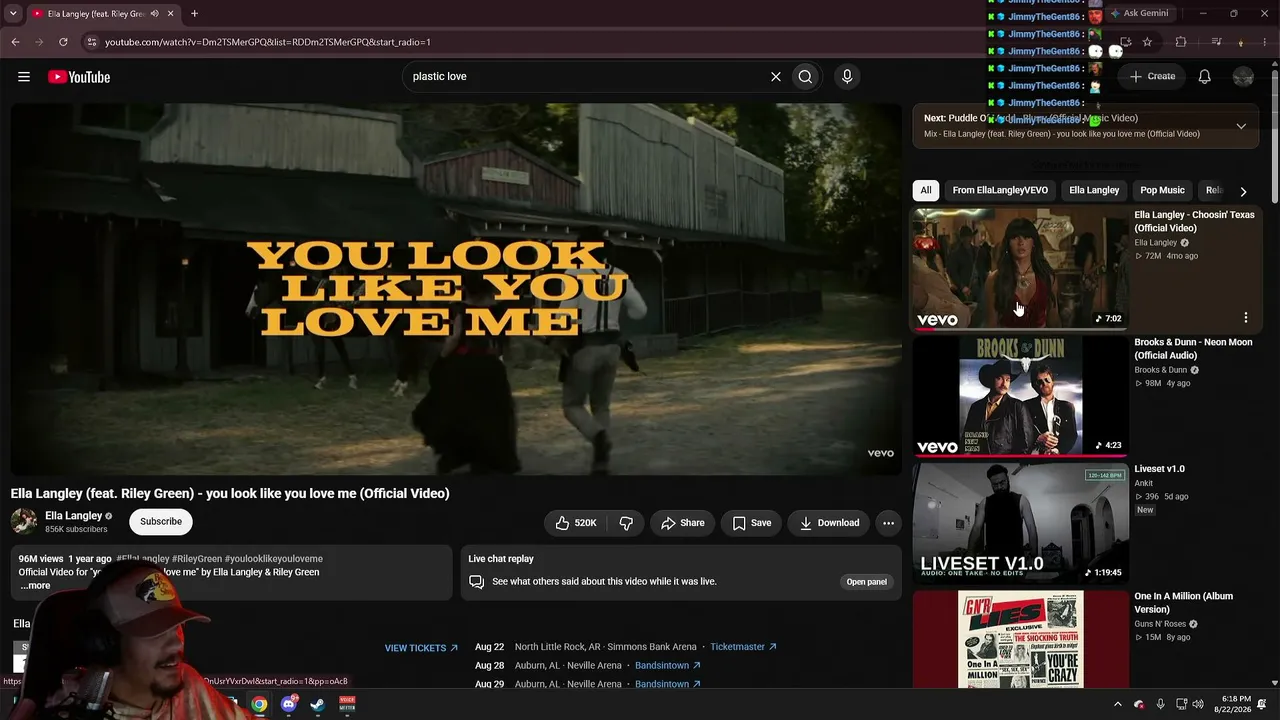This screenshot has width=1280, height=720.
Task: Open the YouTube guide hamburger menu
Action: click(24, 77)
